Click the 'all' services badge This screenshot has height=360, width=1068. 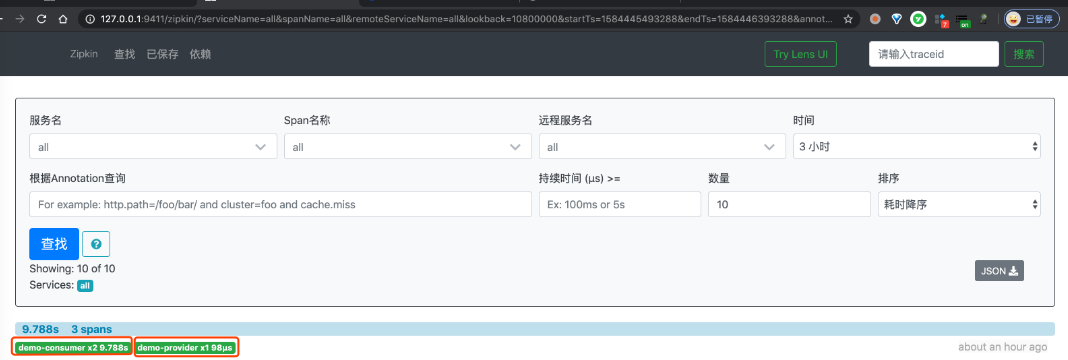85,286
